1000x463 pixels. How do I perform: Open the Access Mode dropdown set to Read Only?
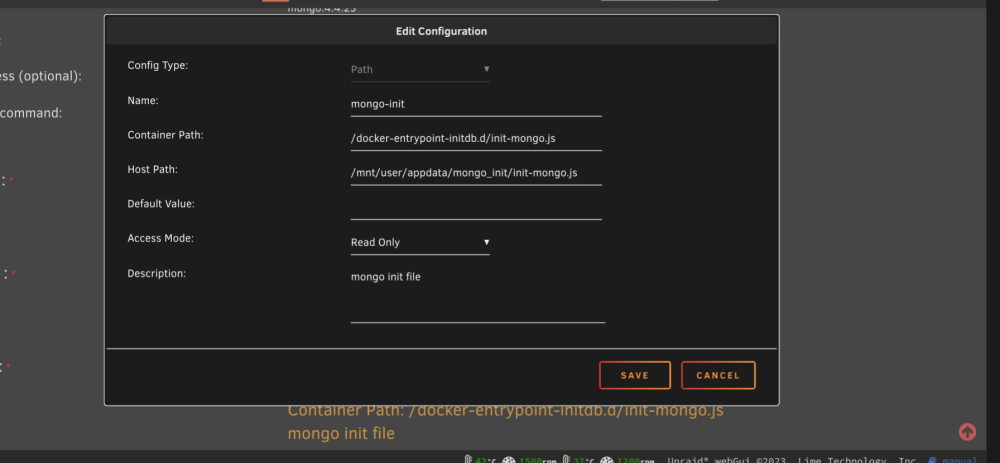tap(420, 242)
